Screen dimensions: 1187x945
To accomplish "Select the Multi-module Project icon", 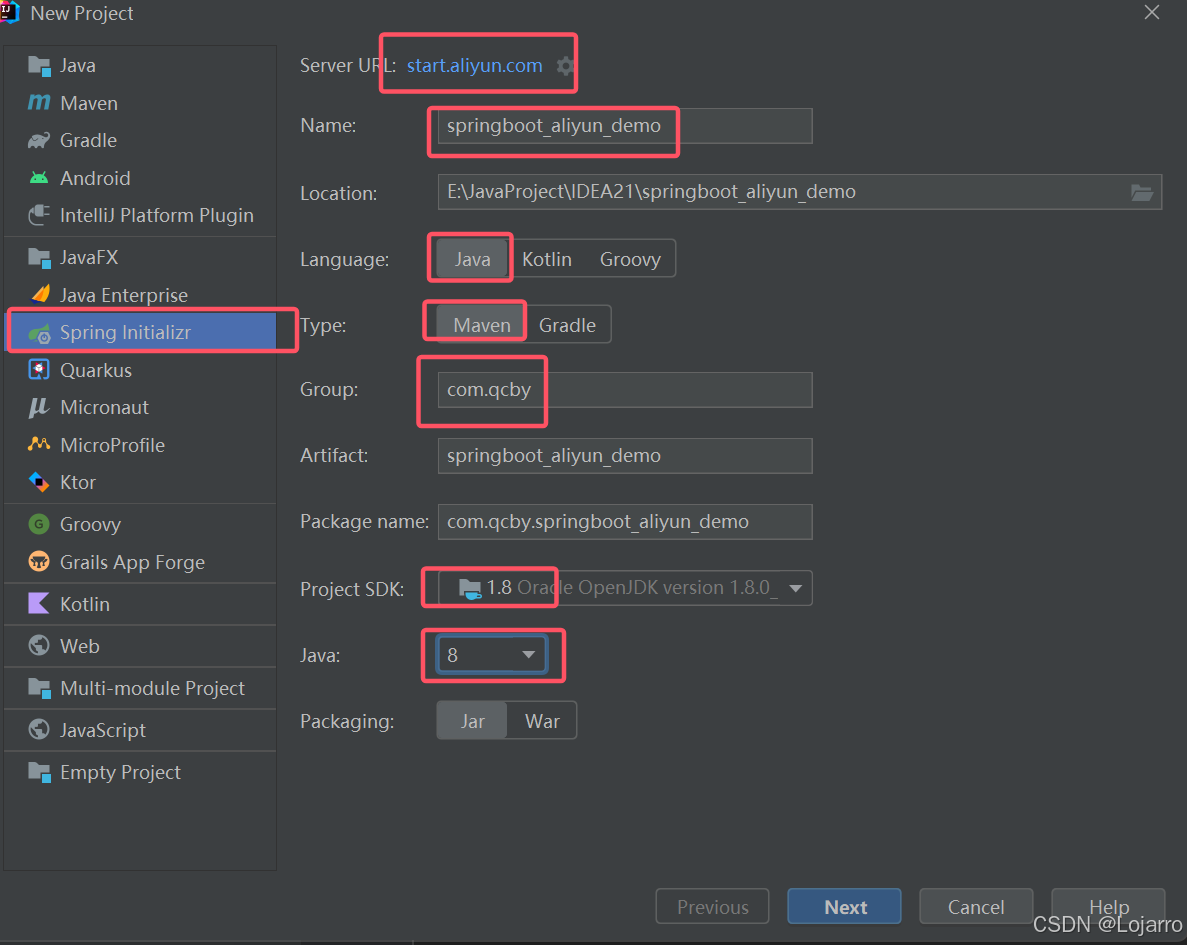I will (x=39, y=688).
